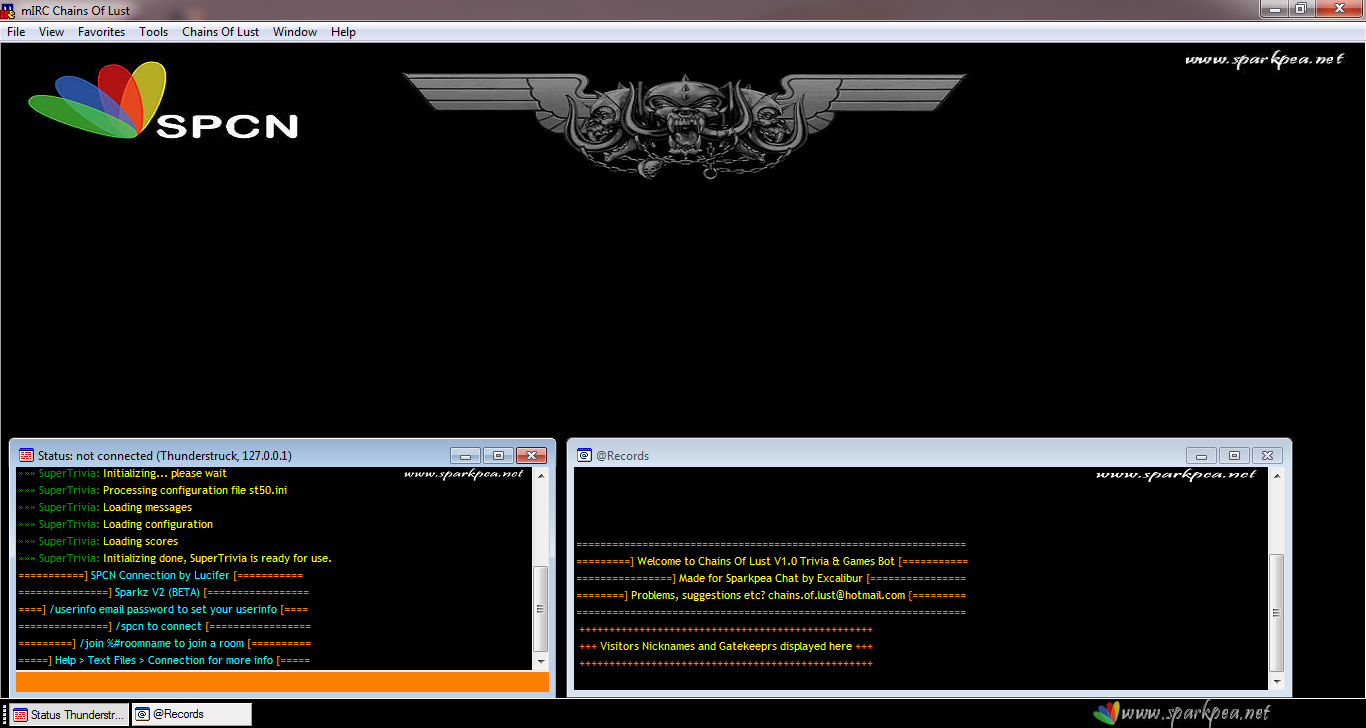Minimize the main mIRC window
Viewport: 1366px width, 728px height.
coord(1273,8)
